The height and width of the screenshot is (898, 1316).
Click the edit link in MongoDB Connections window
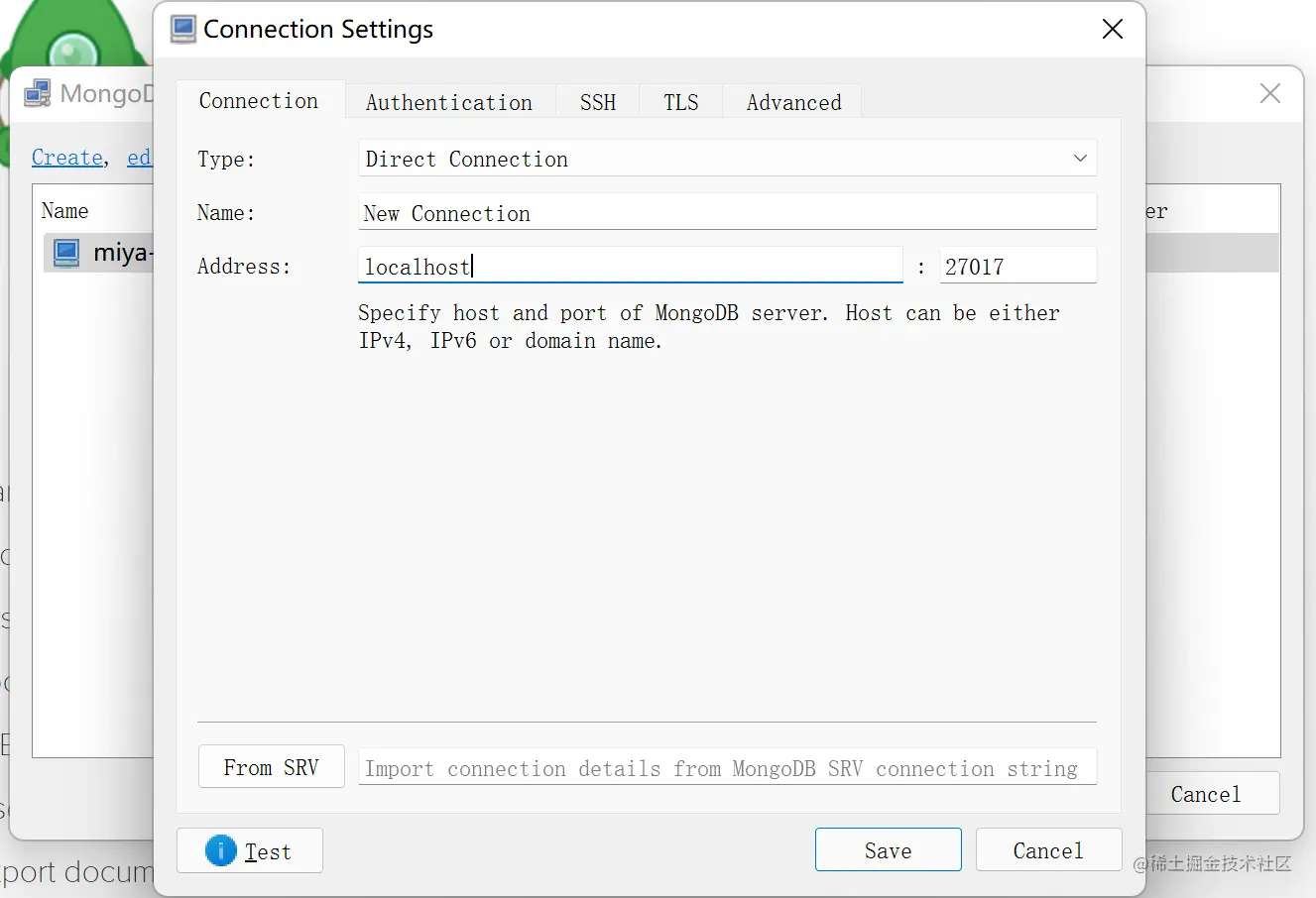pyautogui.click(x=139, y=158)
